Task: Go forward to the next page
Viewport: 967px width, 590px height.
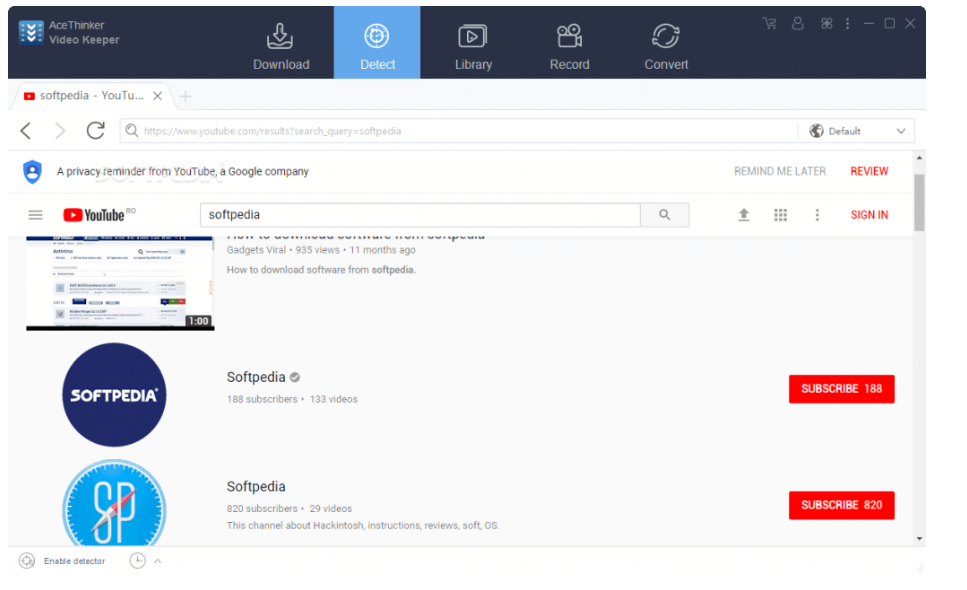Action: (x=59, y=131)
